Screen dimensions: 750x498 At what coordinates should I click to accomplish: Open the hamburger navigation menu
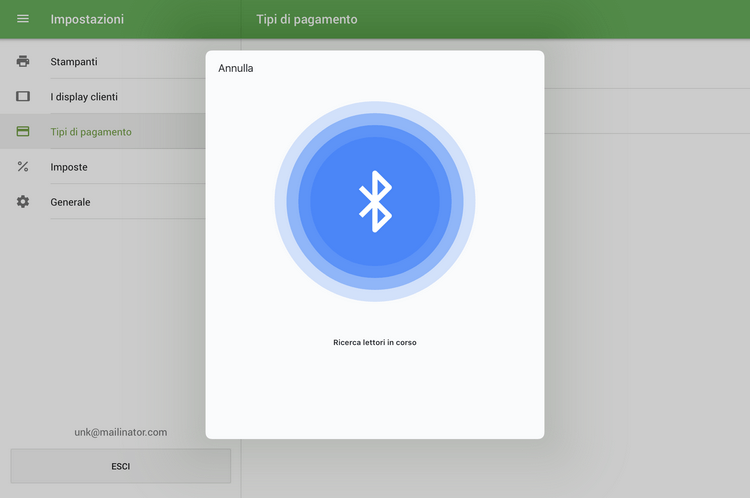(23, 19)
